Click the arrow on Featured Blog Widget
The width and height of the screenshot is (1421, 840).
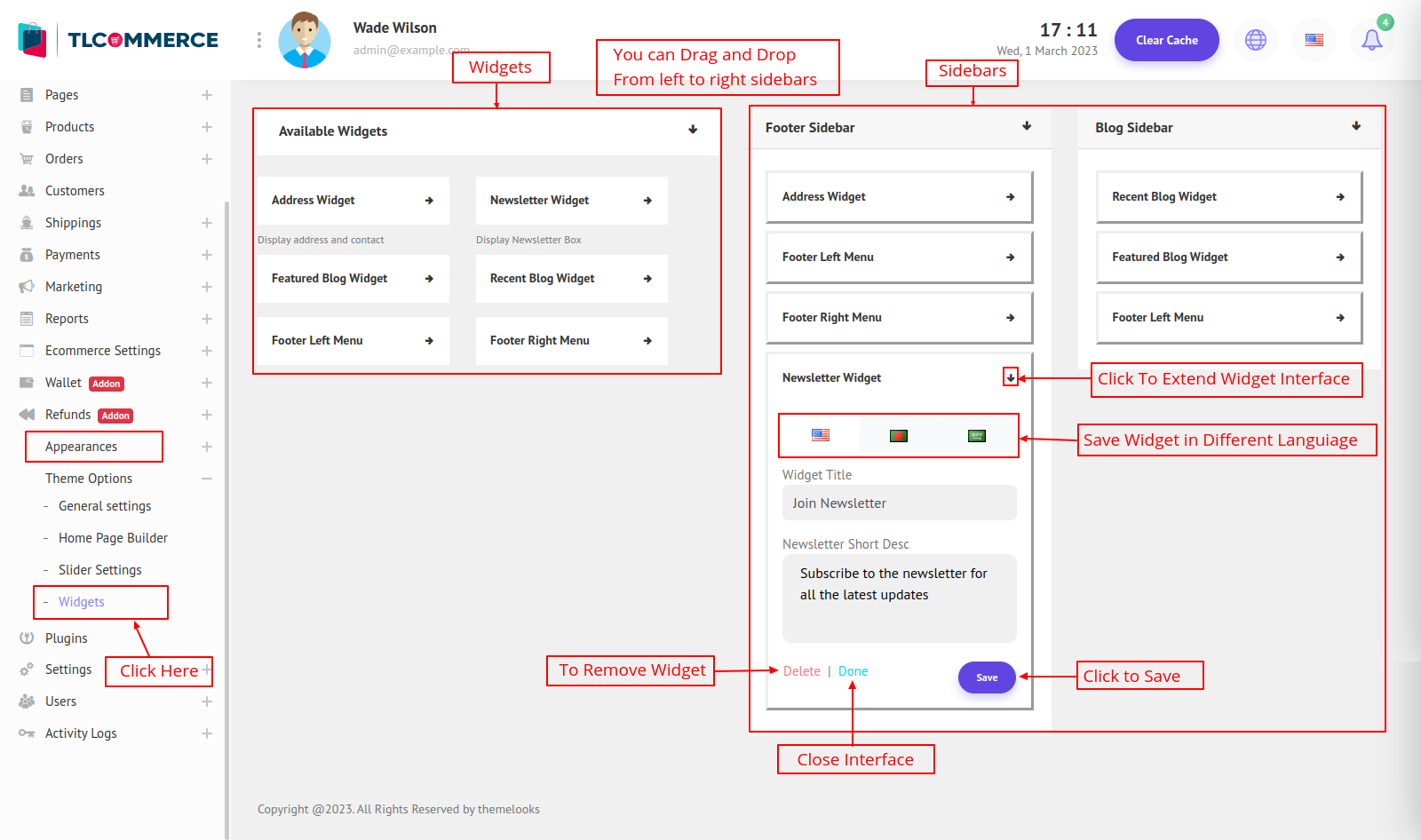point(429,279)
